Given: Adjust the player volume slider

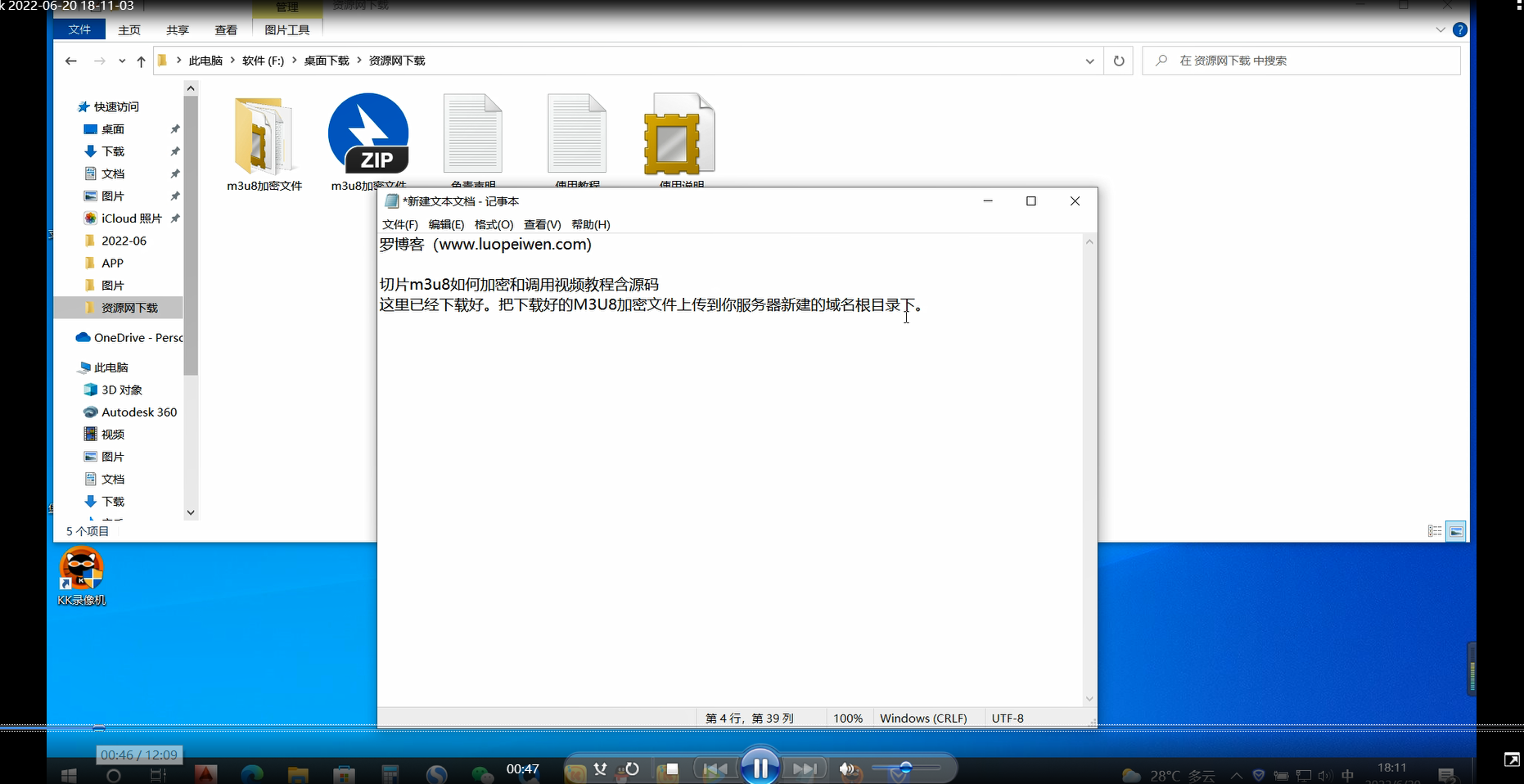Looking at the screenshot, I should point(905,768).
